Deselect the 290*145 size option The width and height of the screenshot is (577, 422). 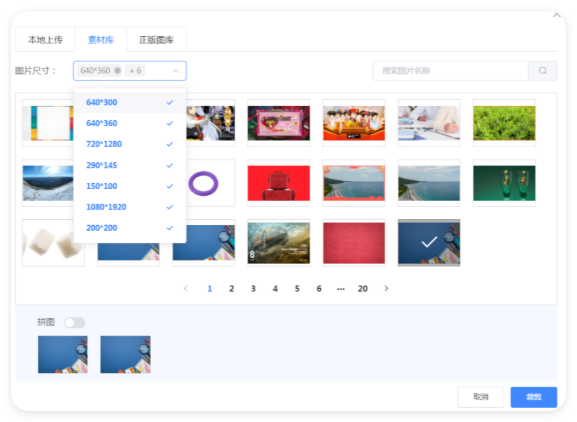130,165
